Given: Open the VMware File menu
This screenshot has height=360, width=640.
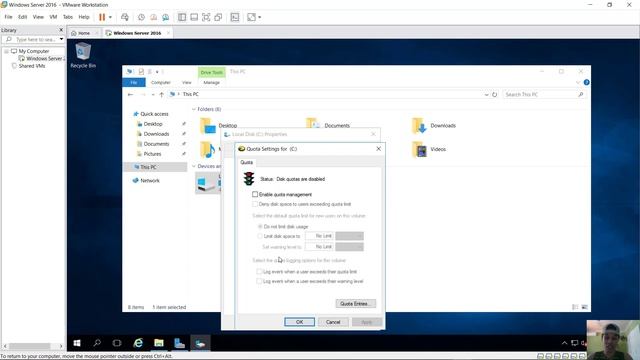Looking at the screenshot, I should (x=8, y=17).
